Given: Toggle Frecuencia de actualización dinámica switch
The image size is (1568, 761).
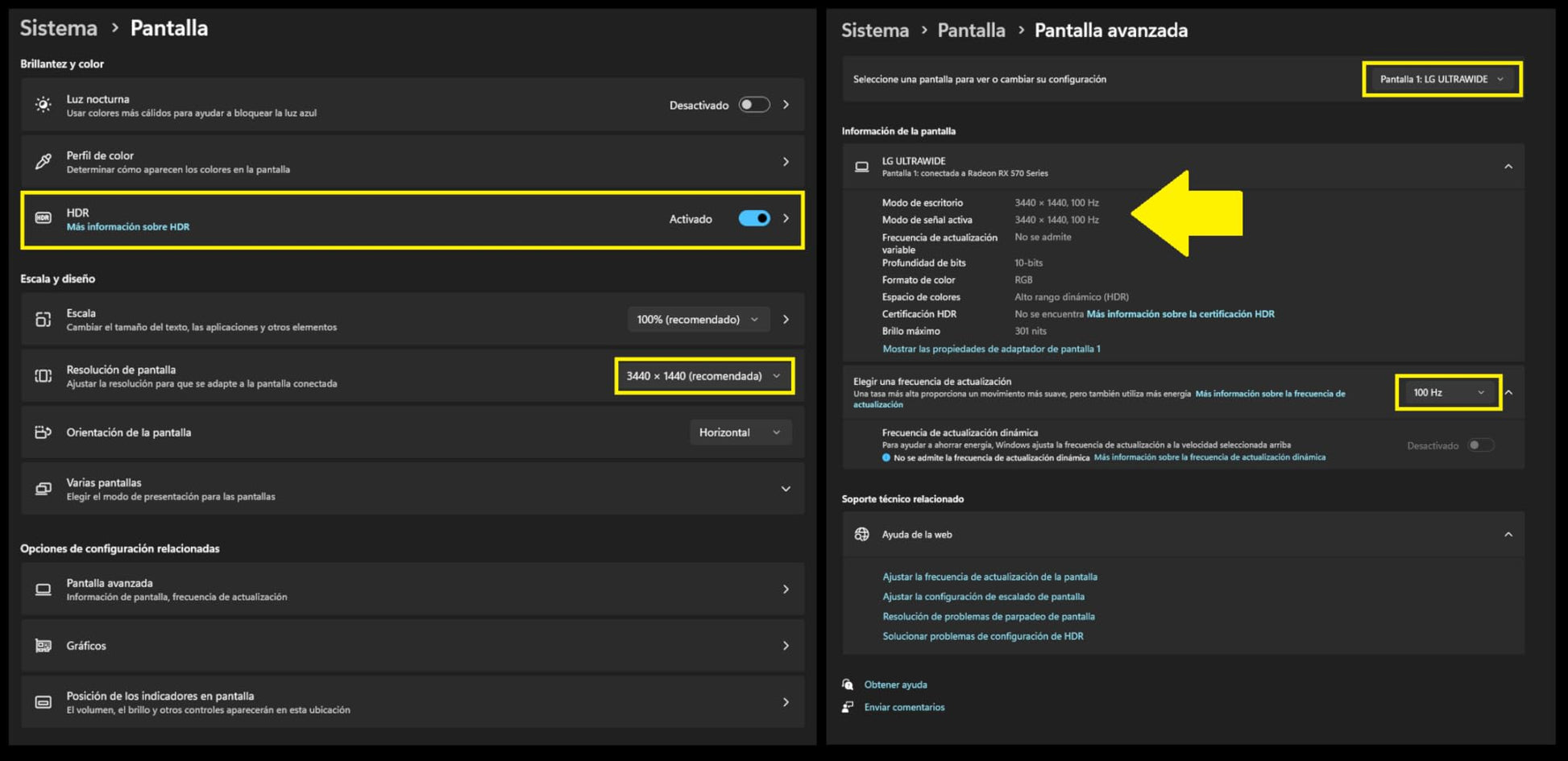Looking at the screenshot, I should click(1480, 445).
